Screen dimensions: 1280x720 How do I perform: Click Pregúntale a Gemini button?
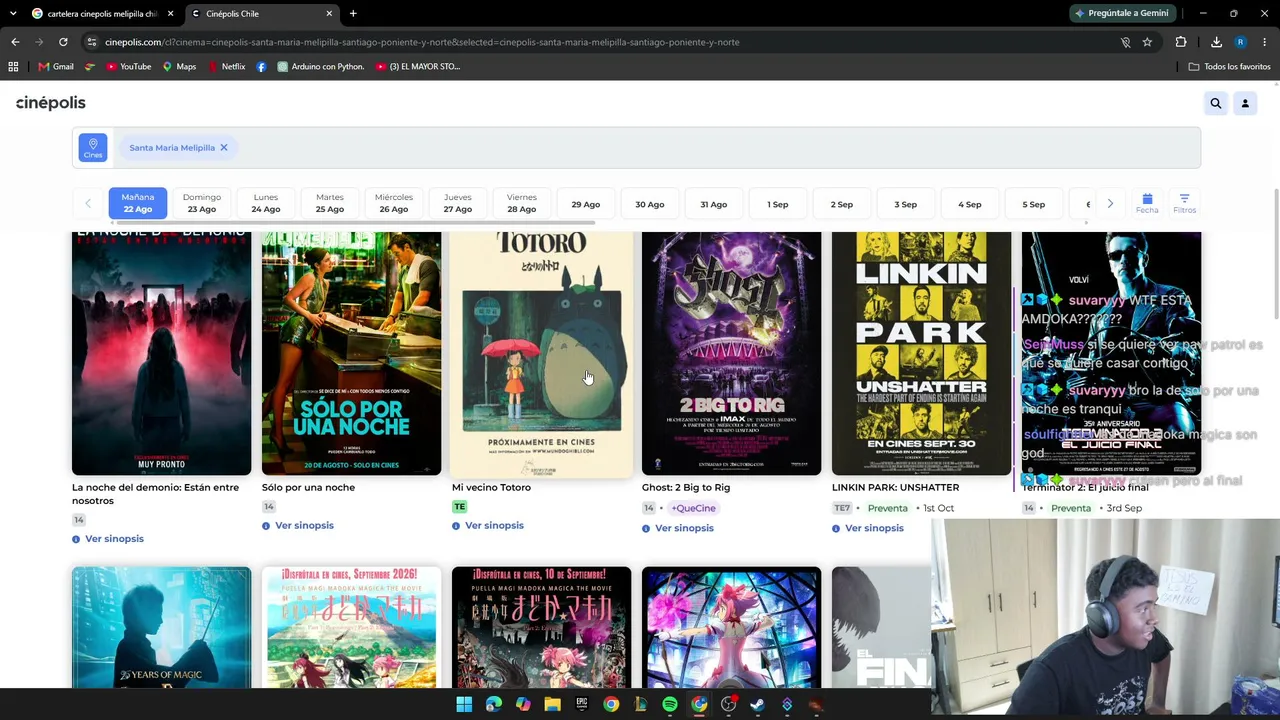pos(1121,14)
